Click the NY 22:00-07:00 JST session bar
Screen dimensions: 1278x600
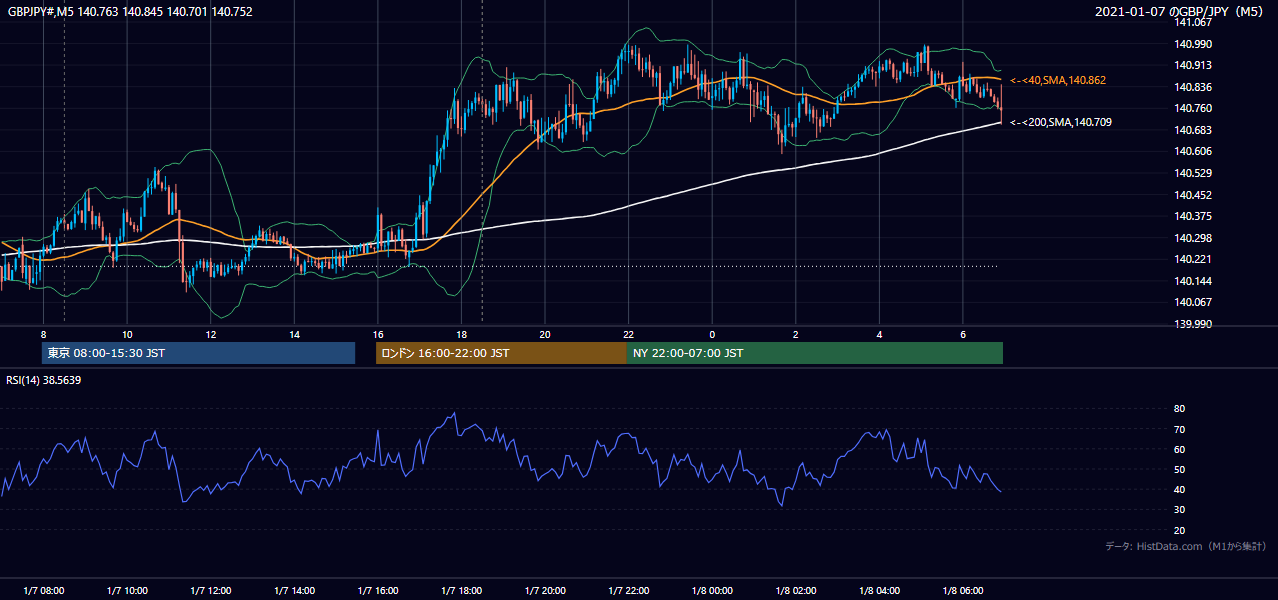coord(815,353)
